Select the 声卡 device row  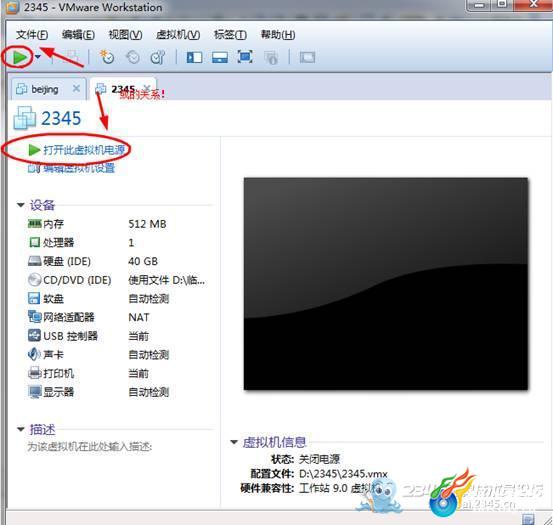[116, 354]
